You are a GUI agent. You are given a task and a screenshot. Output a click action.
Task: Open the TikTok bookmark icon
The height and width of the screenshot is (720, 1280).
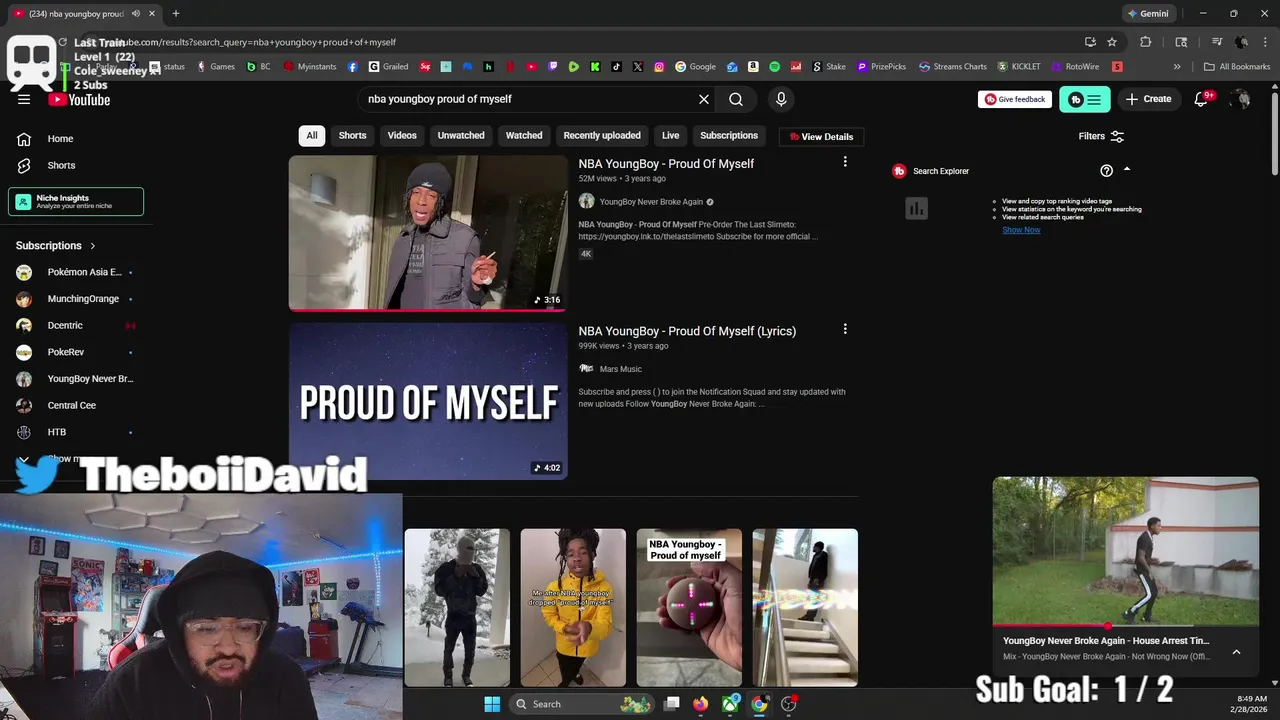pyautogui.click(x=616, y=67)
